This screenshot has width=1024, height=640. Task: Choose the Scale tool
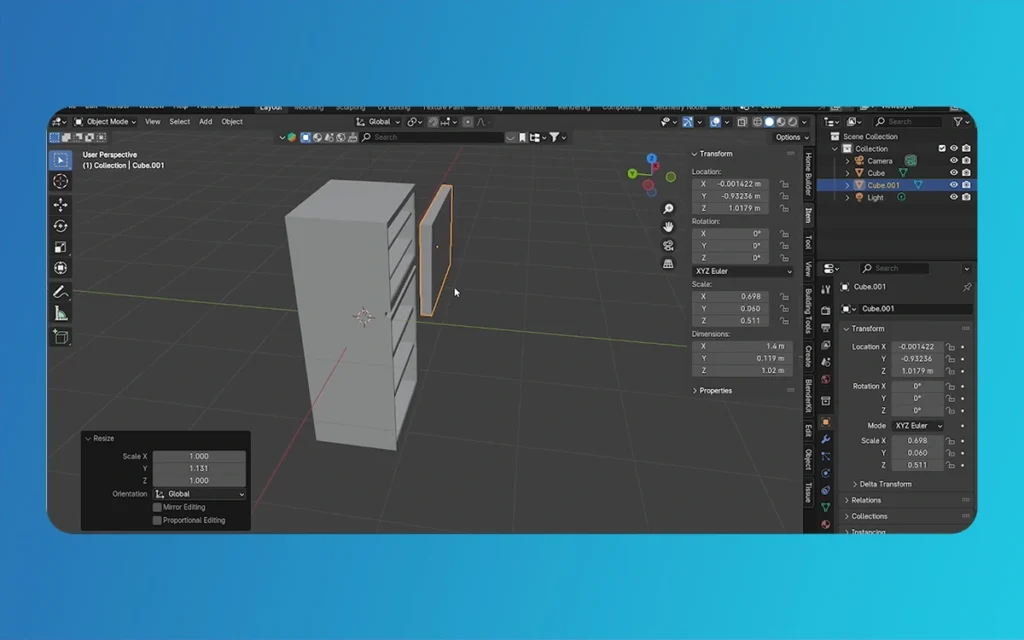(x=61, y=247)
